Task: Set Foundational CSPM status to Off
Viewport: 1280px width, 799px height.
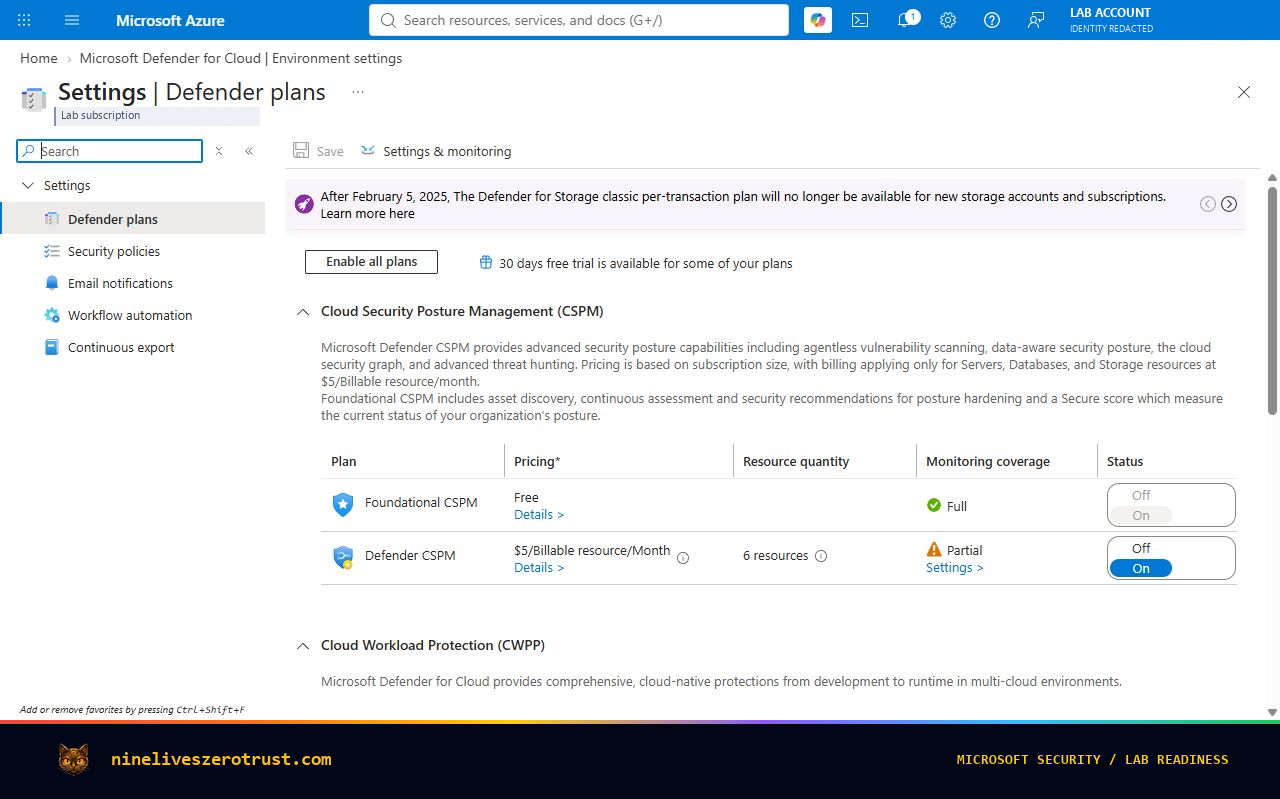Action: [x=1141, y=495]
